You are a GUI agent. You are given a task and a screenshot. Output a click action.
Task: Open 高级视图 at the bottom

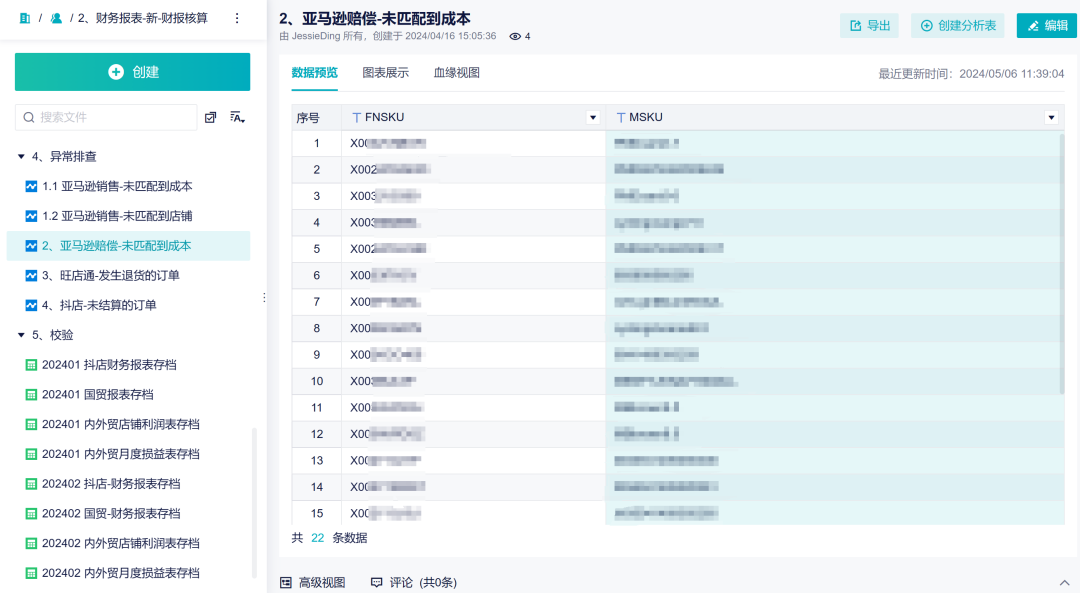click(313, 583)
